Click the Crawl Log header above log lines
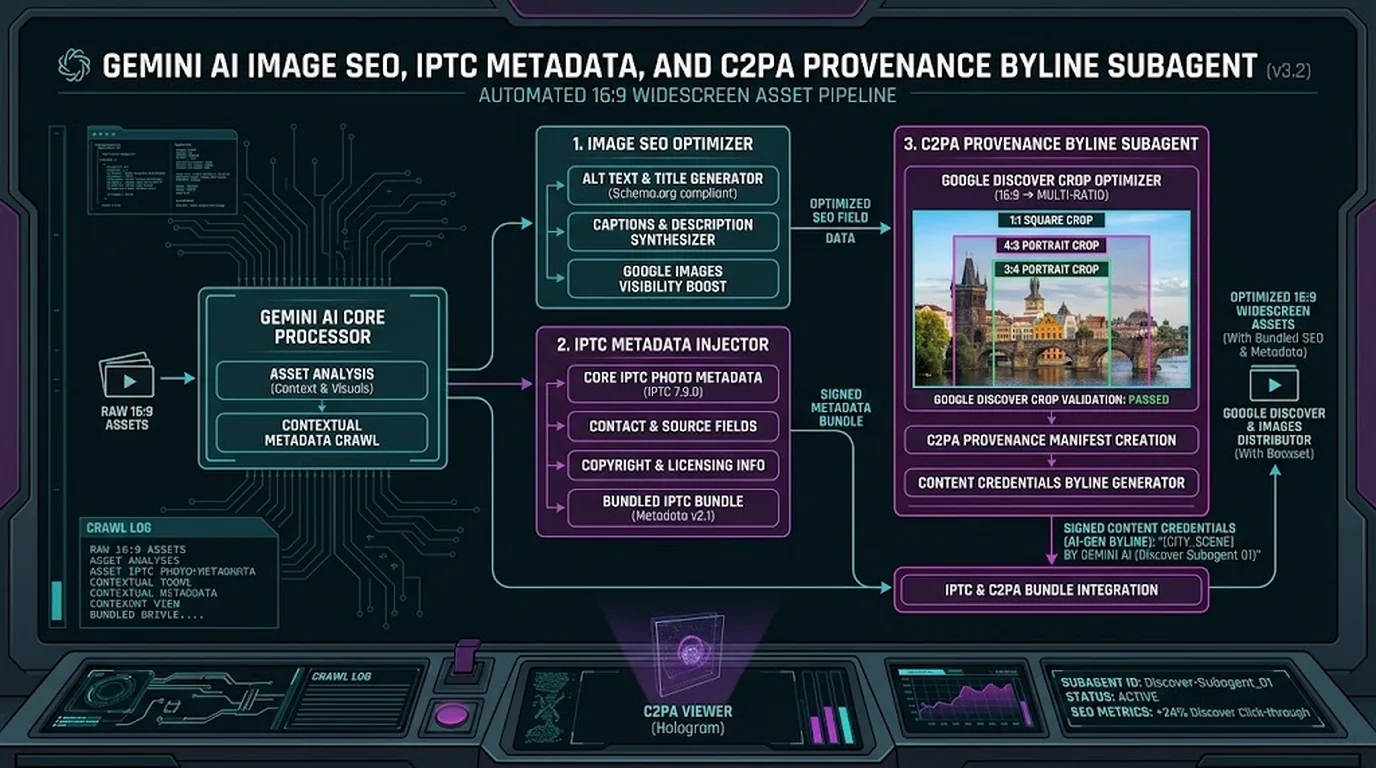The width and height of the screenshot is (1376, 768). 119,528
